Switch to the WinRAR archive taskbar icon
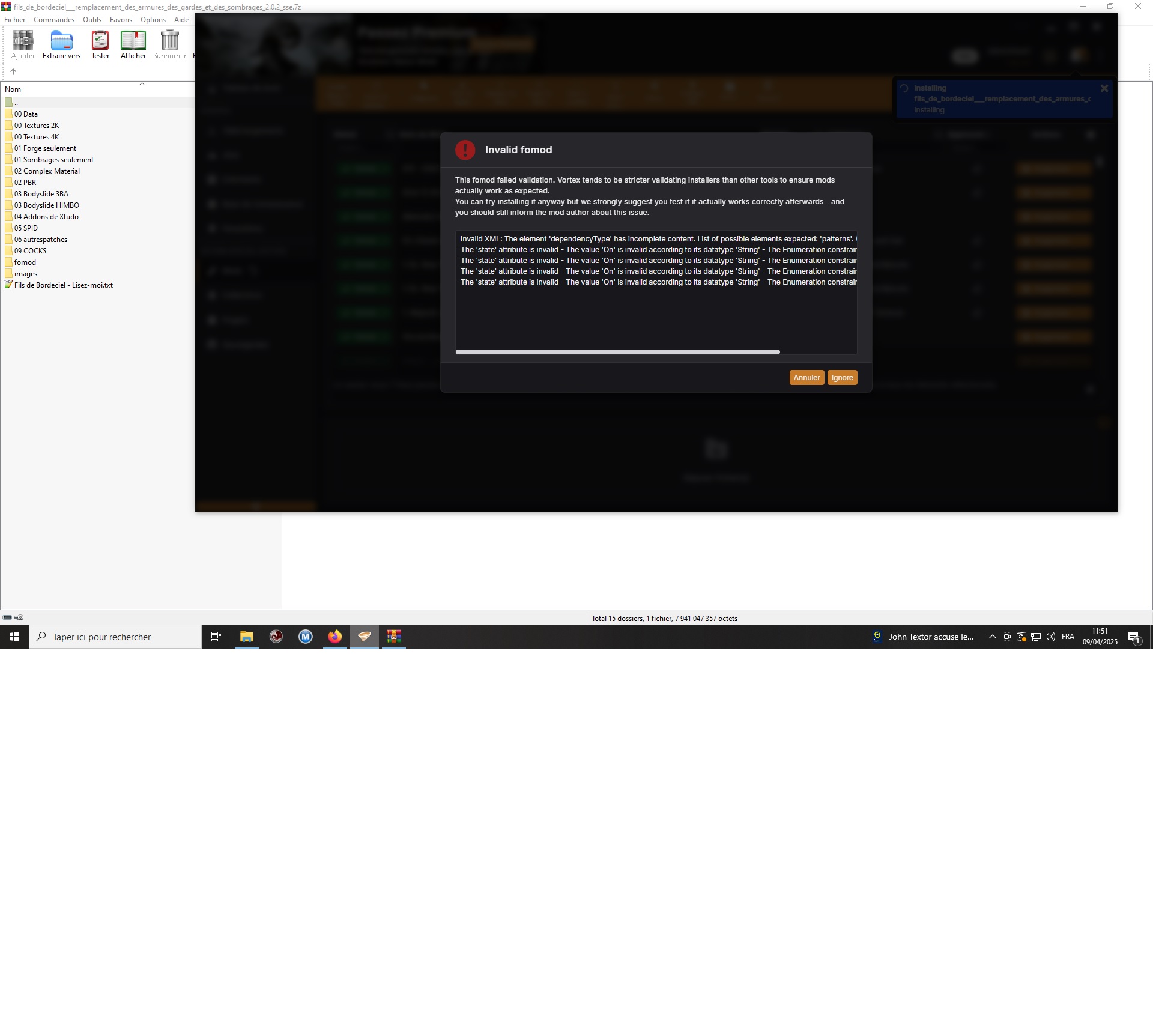This screenshot has width=1153, height=1036. (x=394, y=637)
